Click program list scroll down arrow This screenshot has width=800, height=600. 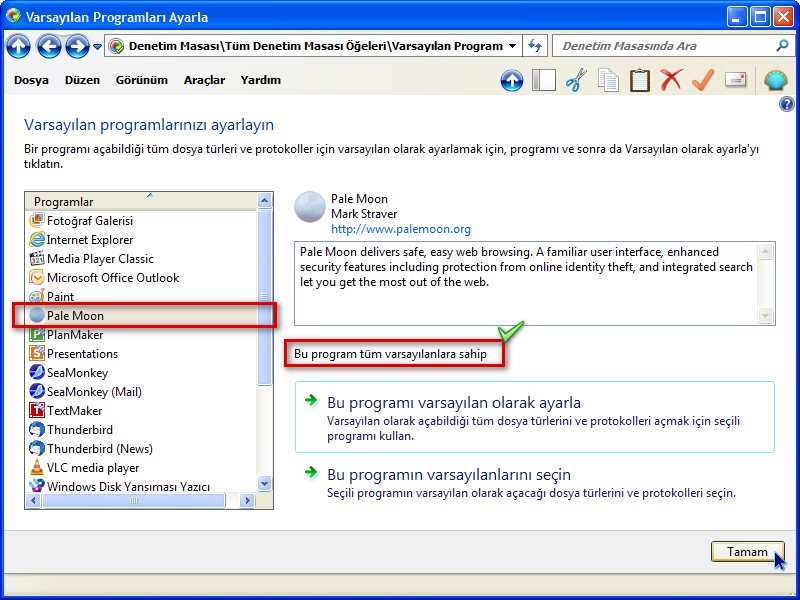pyautogui.click(x=264, y=483)
